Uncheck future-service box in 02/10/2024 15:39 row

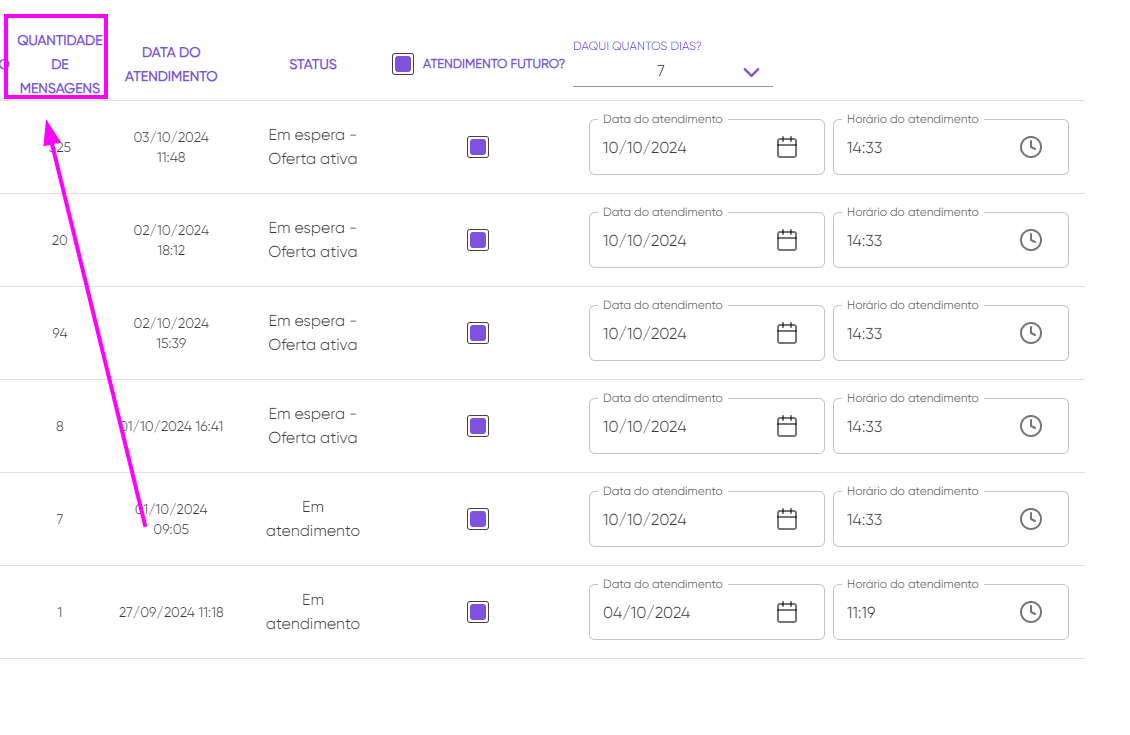pos(478,333)
